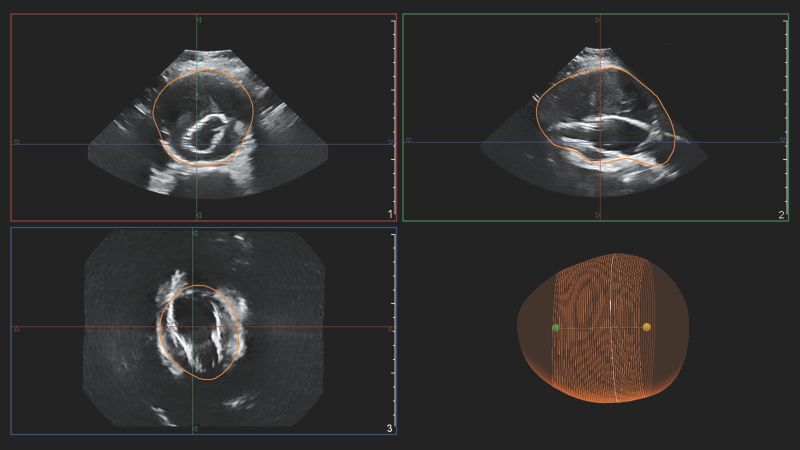800x450 pixels.
Task: Click left handle of horizontal crosshair in view 3
Action: point(17,330)
